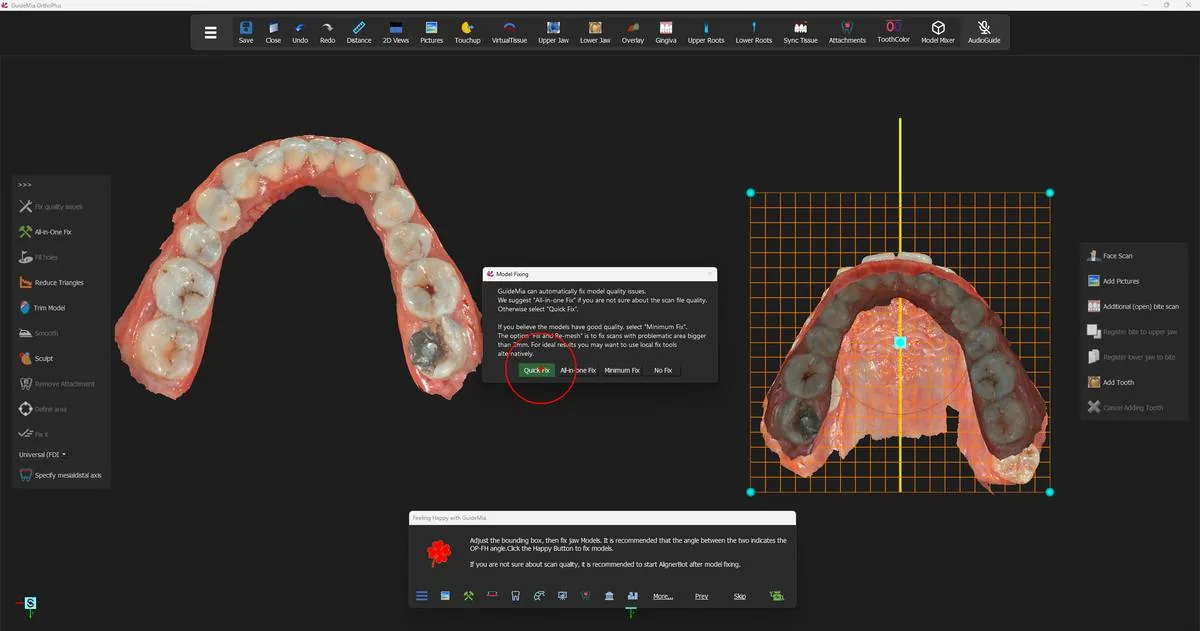The width and height of the screenshot is (1200, 631).
Task: Click the Sync Tissue tool
Action: click(800, 33)
